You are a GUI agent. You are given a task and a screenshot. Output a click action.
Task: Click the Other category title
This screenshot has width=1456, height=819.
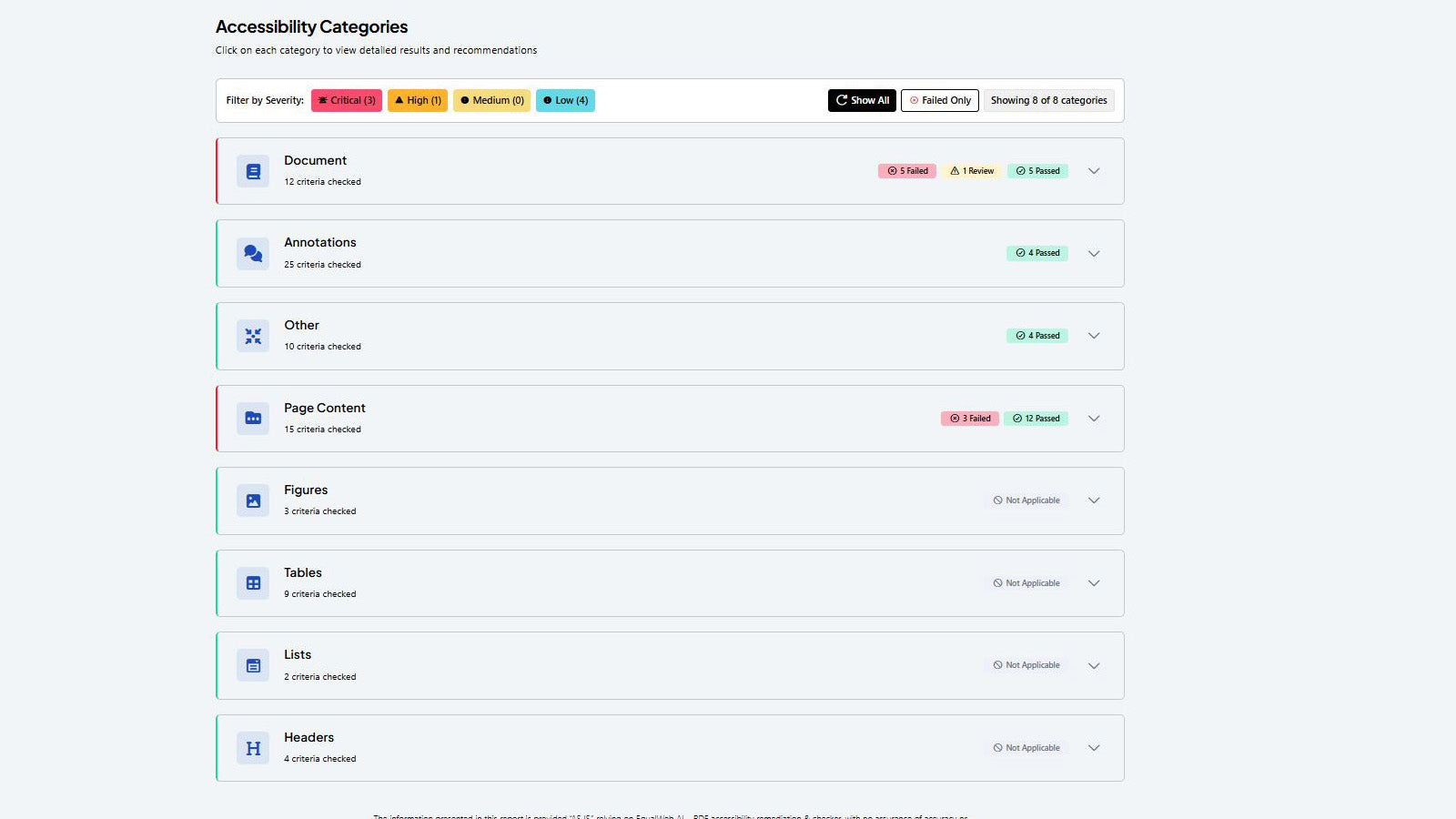pyautogui.click(x=301, y=325)
